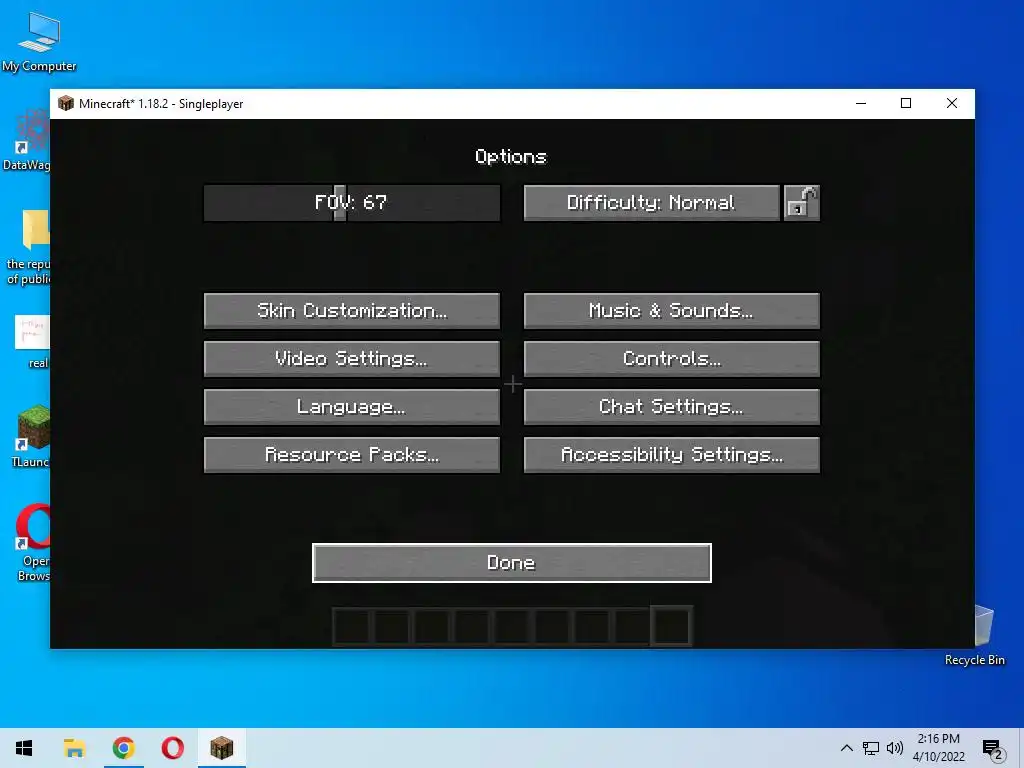The width and height of the screenshot is (1024, 768).
Task: Select the last hotbar slot
Action: 671,626
